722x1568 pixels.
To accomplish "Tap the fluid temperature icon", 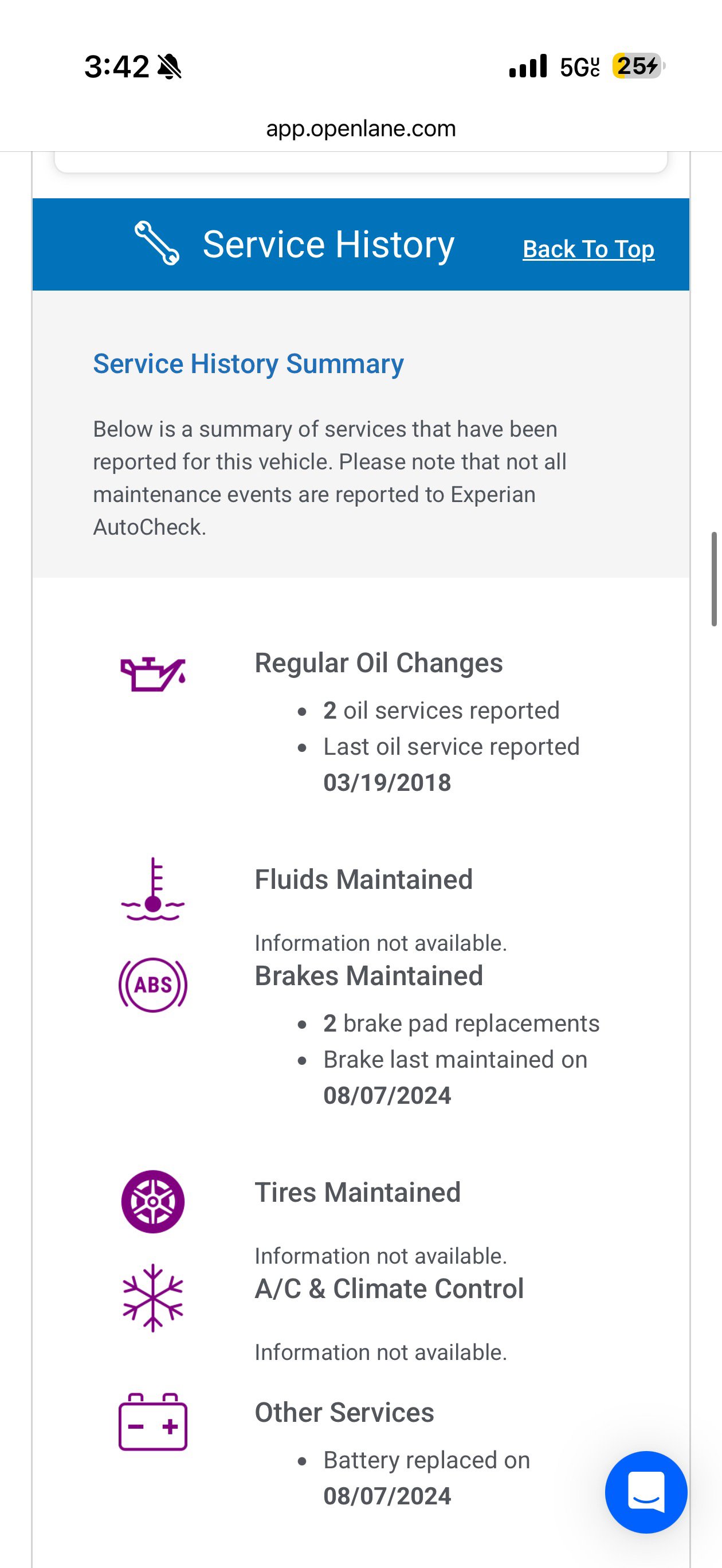I will (153, 889).
